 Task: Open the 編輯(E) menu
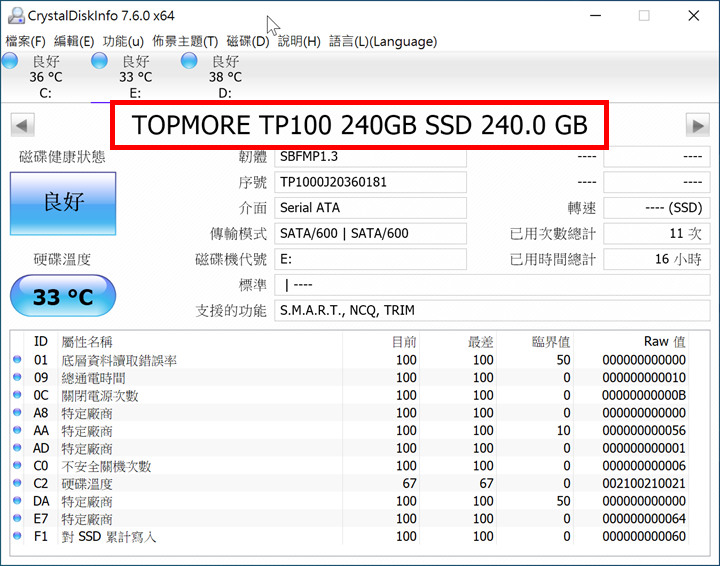pyautogui.click(x=74, y=41)
